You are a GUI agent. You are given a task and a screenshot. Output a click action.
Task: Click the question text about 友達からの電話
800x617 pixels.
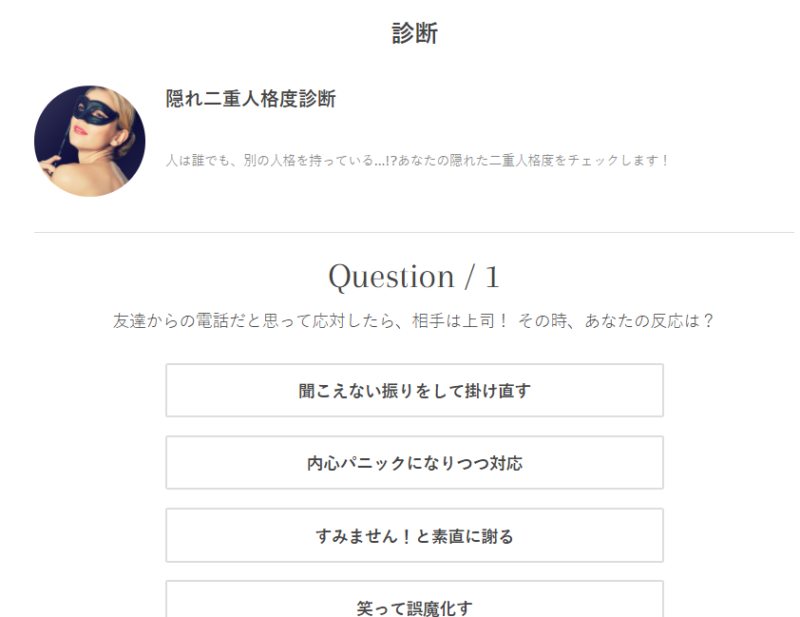click(x=413, y=321)
